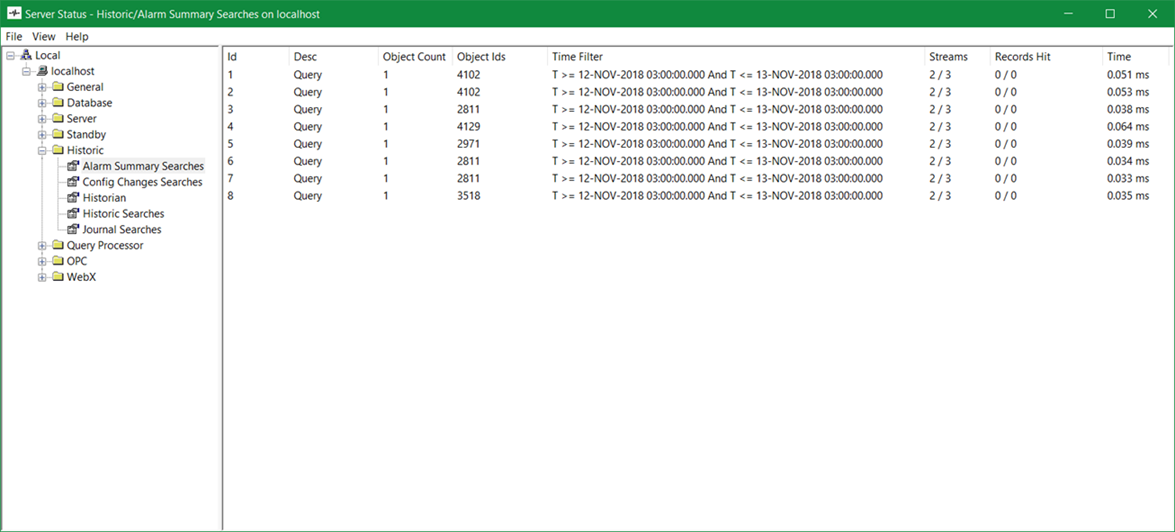This screenshot has height=532, width=1175.
Task: Open the File menu
Action: (x=14, y=37)
